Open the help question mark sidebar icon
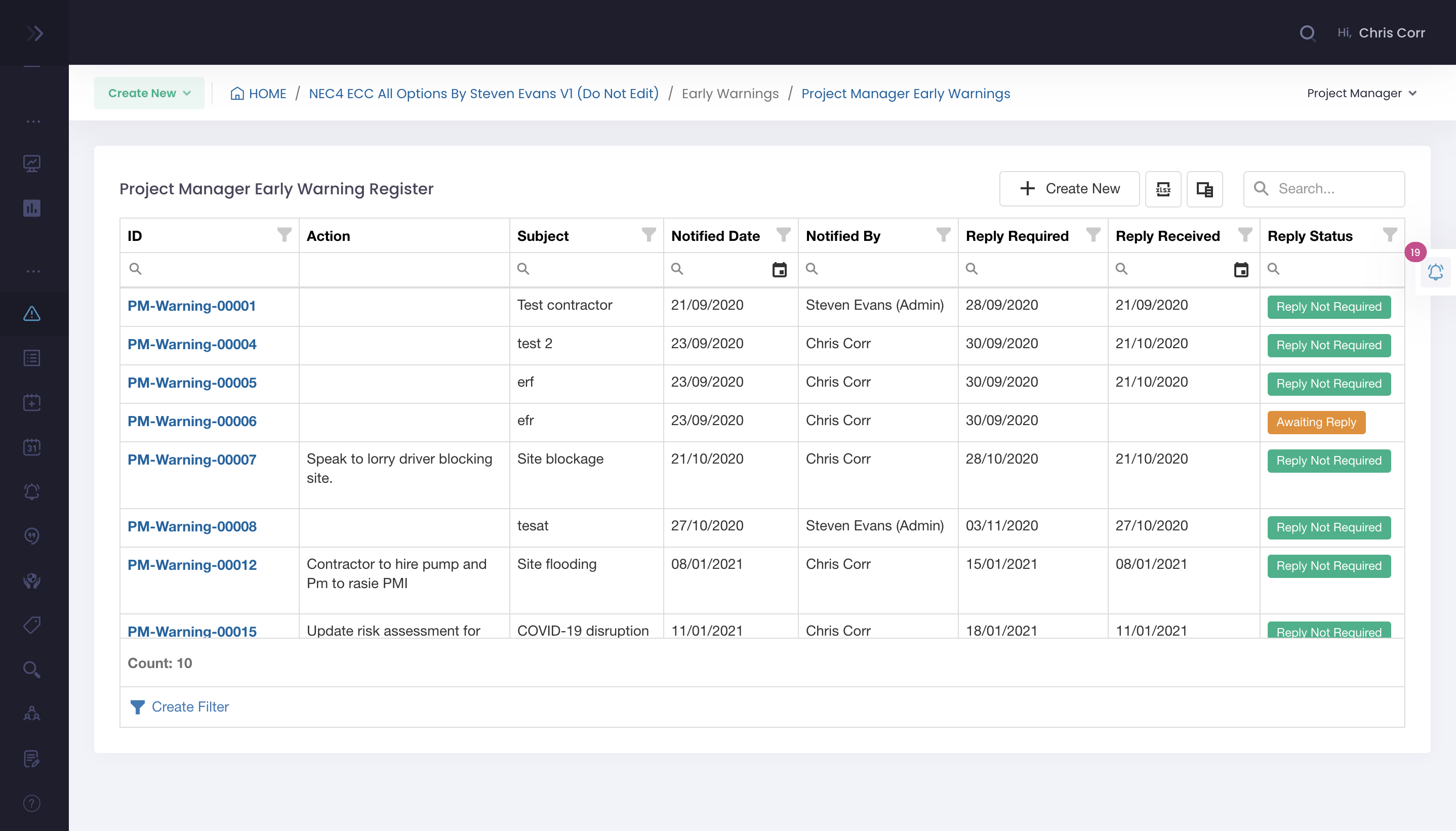 32,803
